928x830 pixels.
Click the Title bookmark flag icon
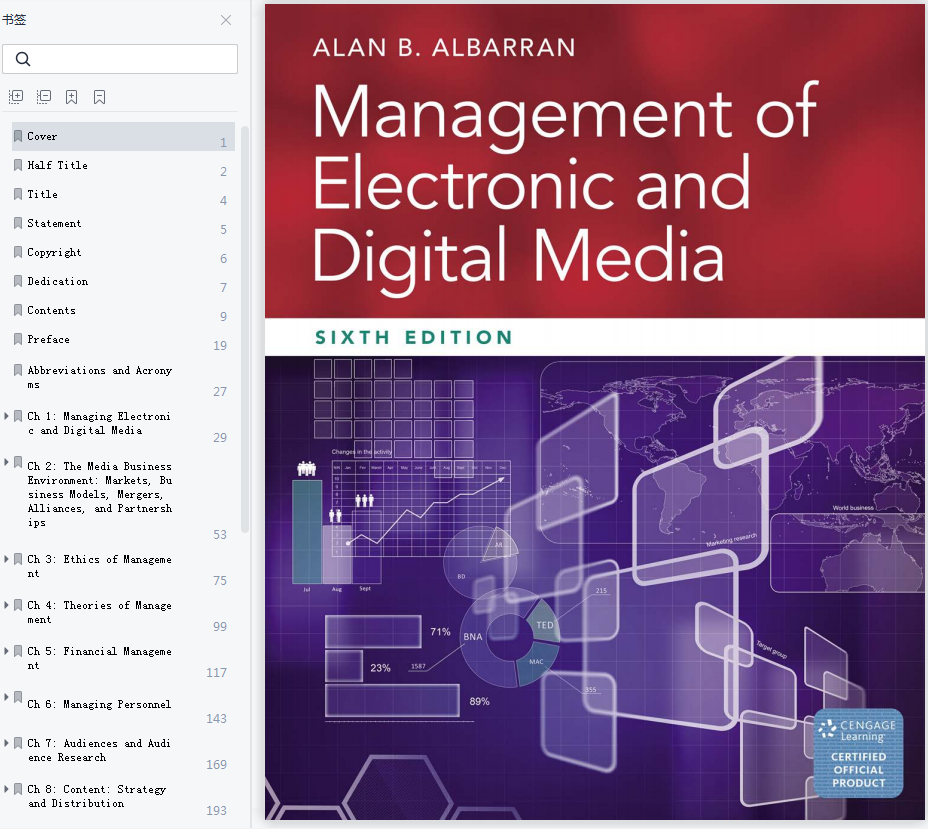[18, 194]
